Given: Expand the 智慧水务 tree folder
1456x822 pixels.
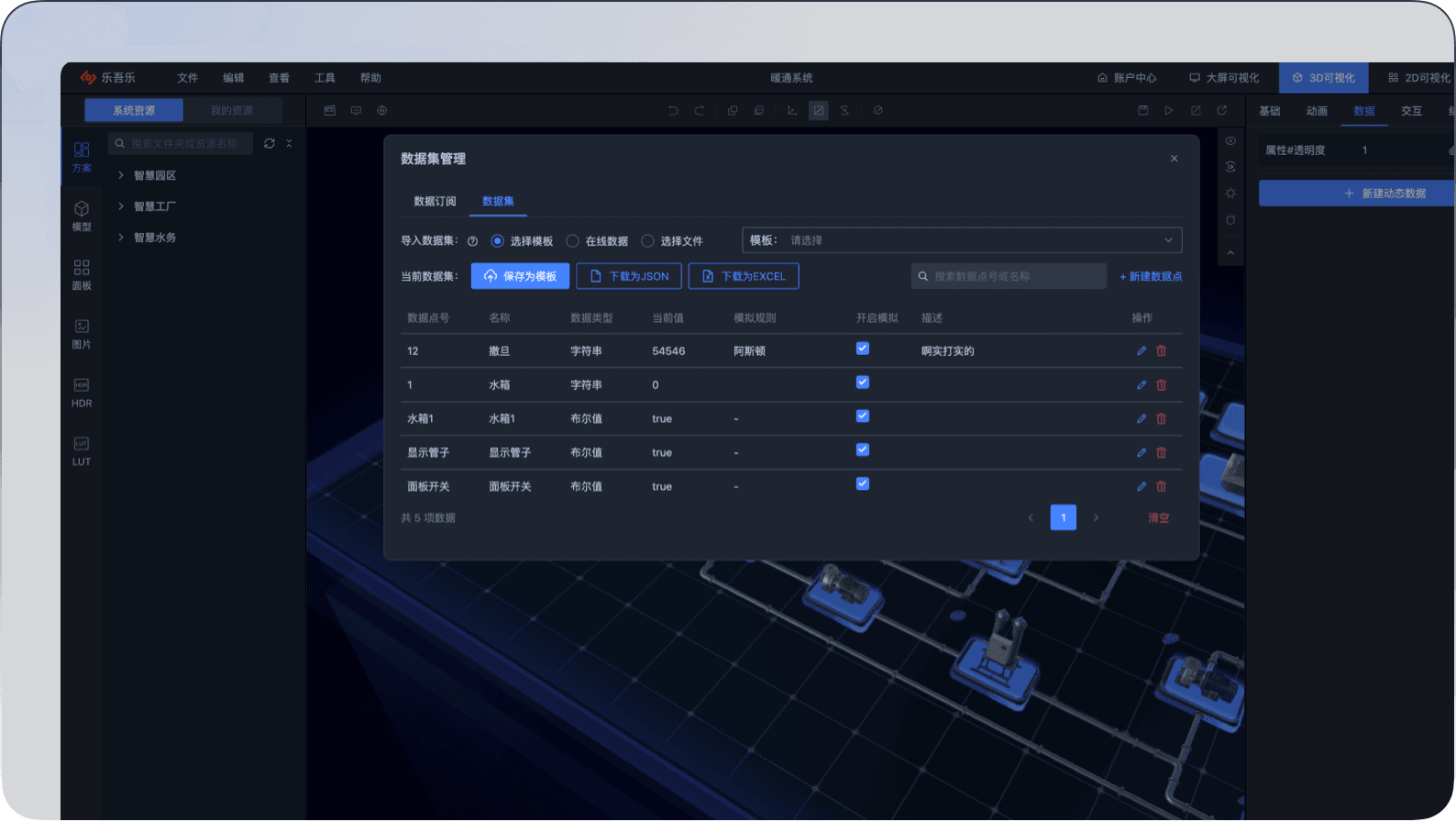Looking at the screenshot, I should click(121, 237).
